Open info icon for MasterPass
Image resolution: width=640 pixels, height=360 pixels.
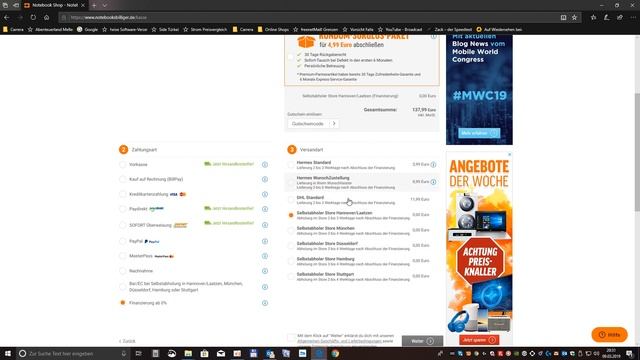265,256
